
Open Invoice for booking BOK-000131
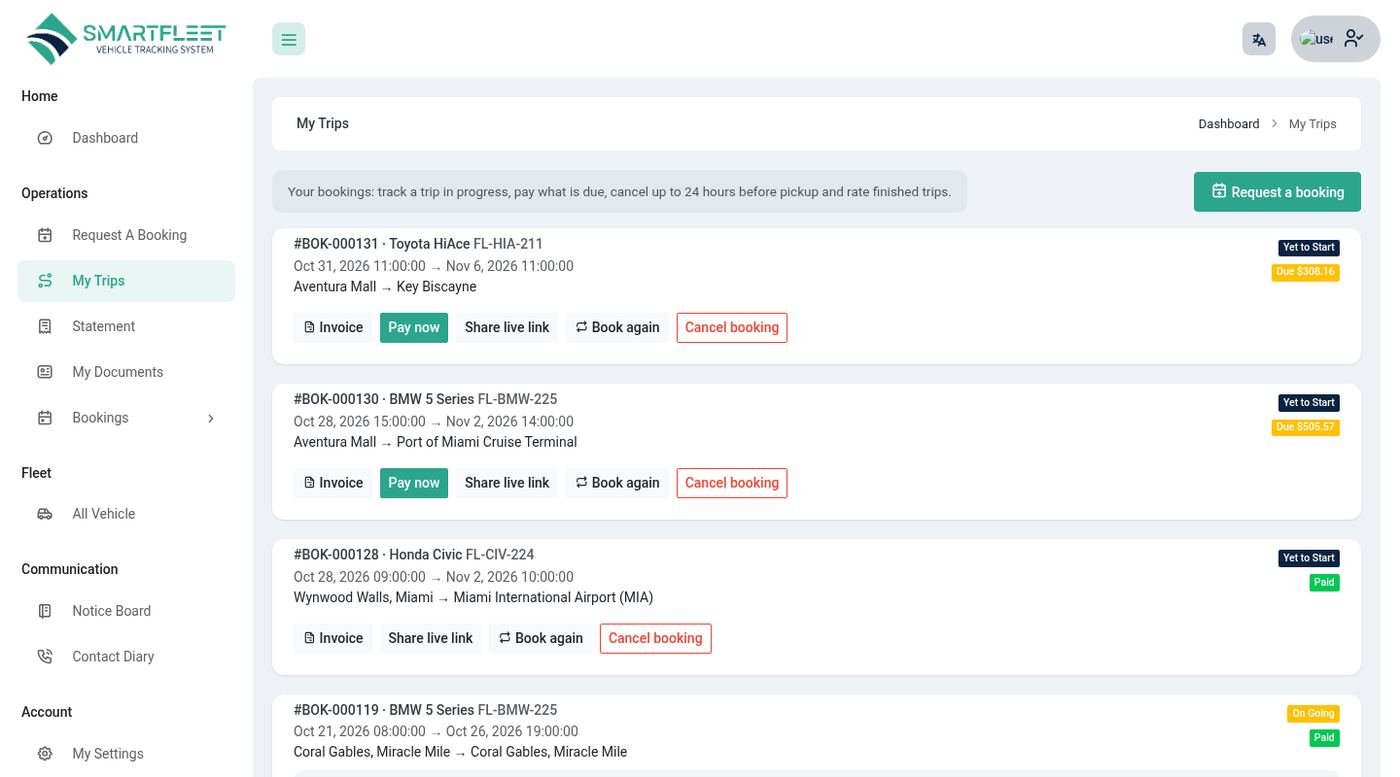[333, 328]
